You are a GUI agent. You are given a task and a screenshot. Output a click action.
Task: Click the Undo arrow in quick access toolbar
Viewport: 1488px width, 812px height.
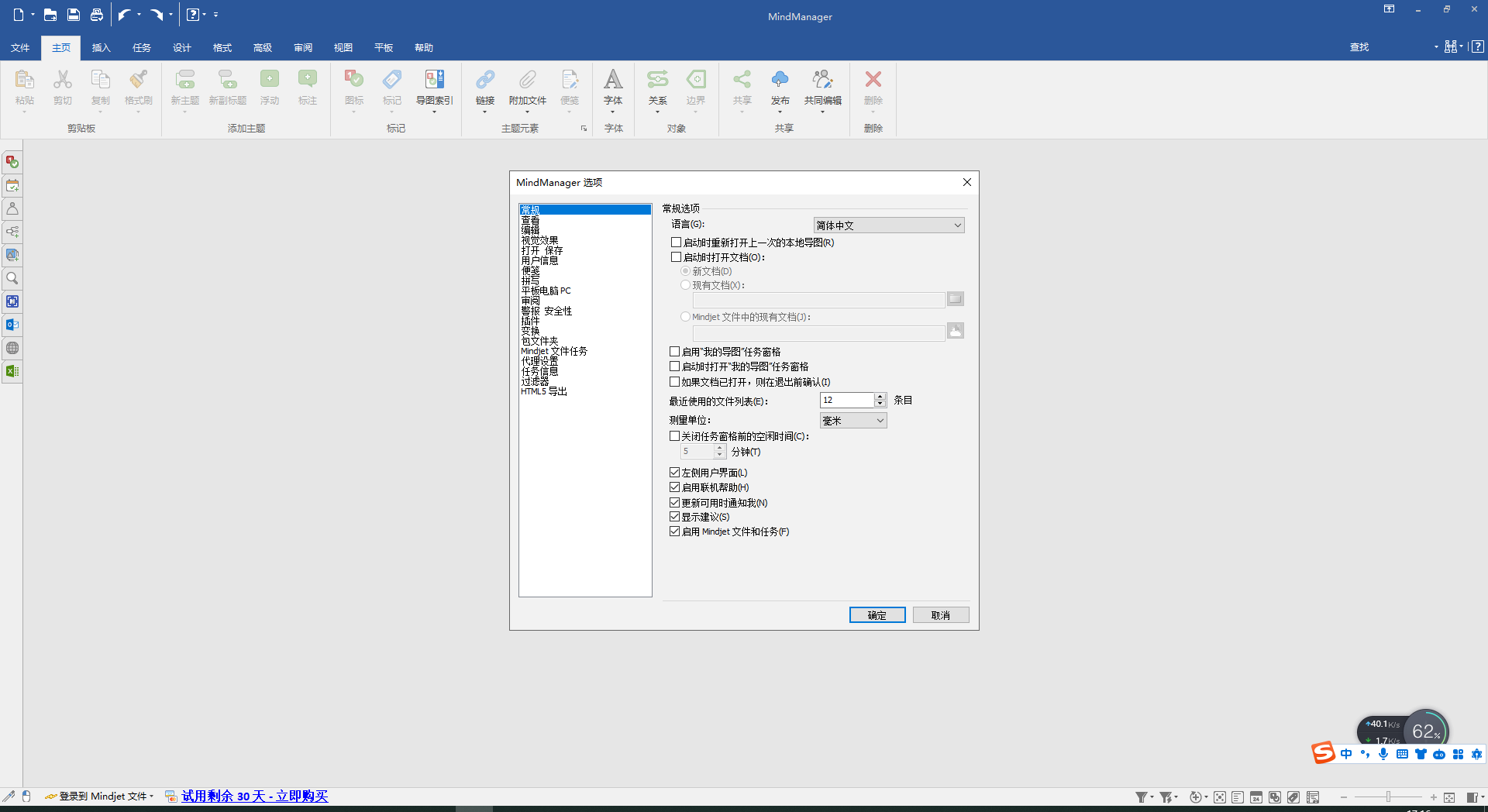(124, 15)
